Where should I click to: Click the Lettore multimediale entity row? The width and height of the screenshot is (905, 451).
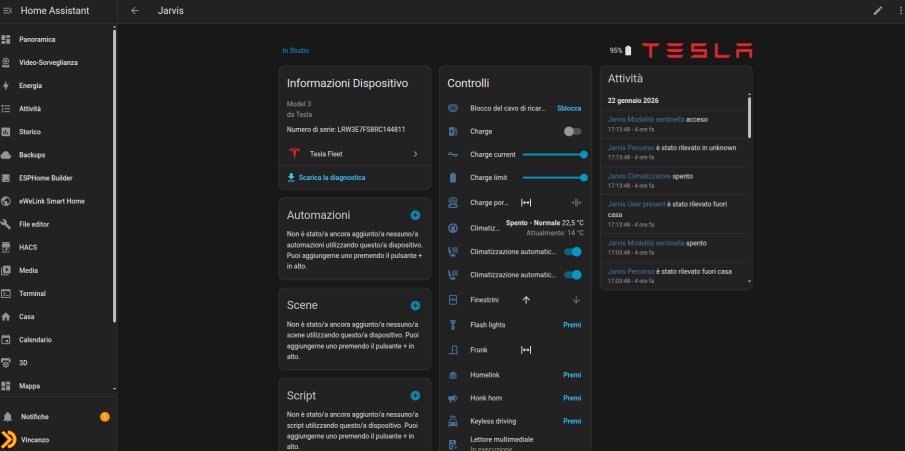click(515, 443)
